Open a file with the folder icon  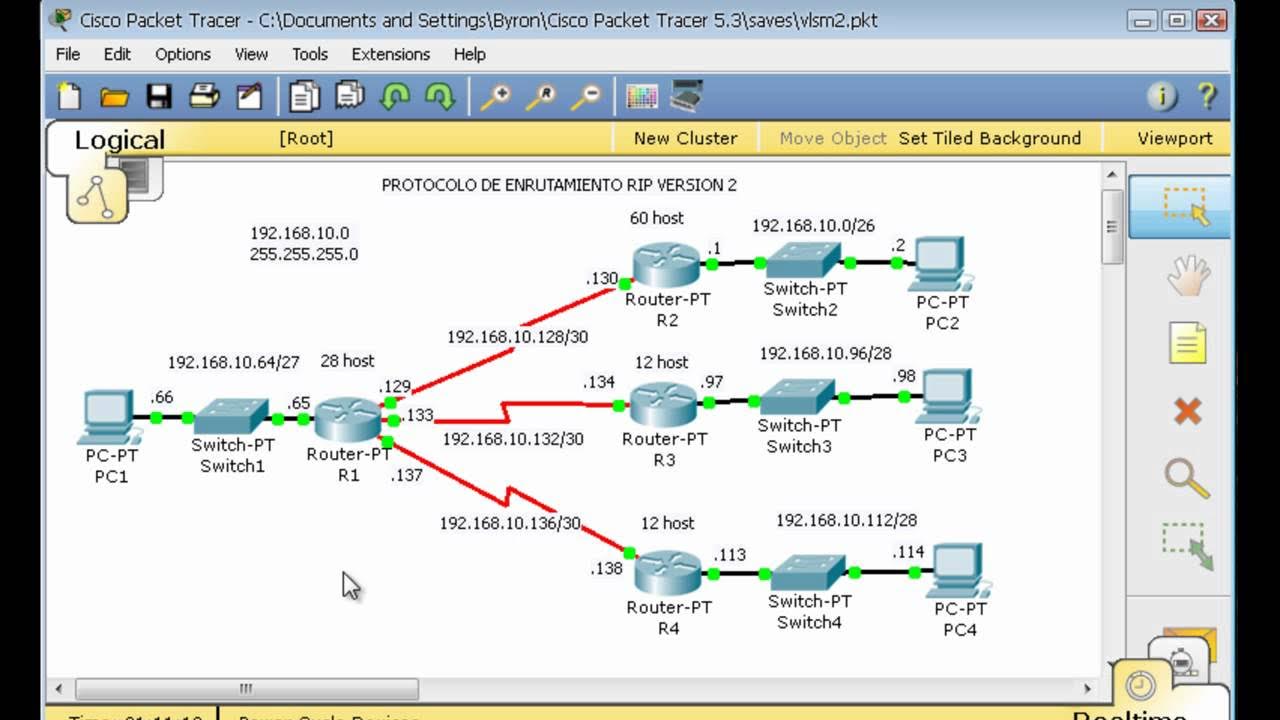pyautogui.click(x=114, y=97)
